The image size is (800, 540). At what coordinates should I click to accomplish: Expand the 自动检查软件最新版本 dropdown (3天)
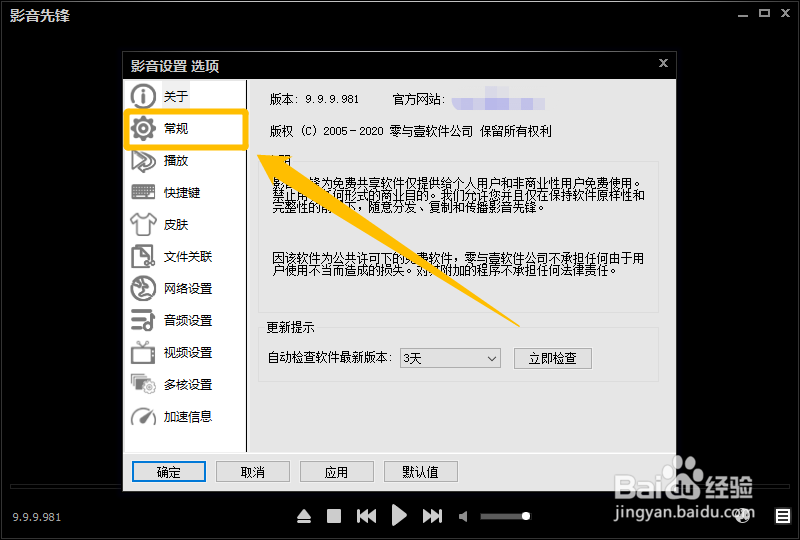point(450,358)
